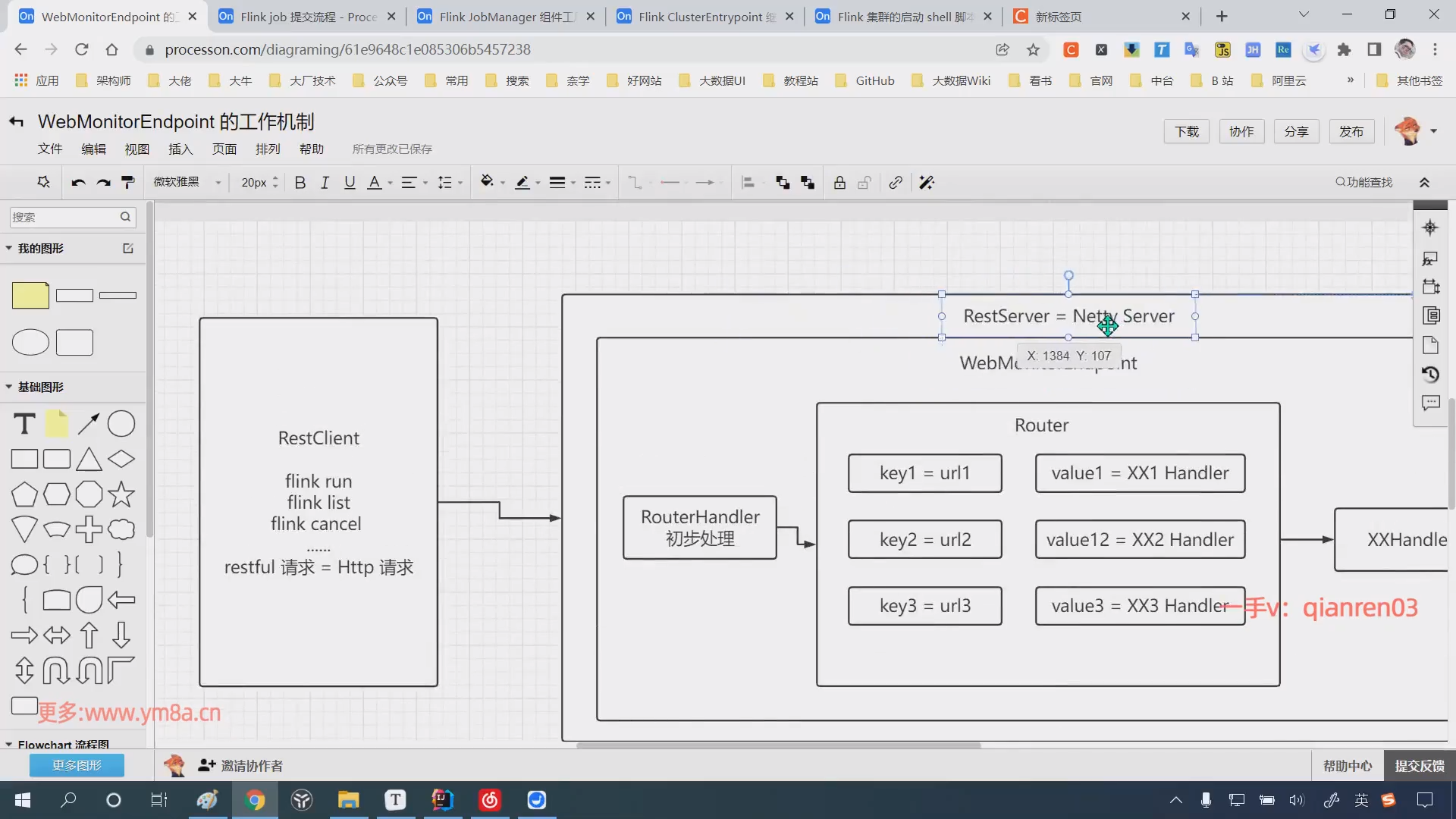Click the undo arrow in toolbar
Image resolution: width=1456 pixels, height=819 pixels.
click(78, 183)
